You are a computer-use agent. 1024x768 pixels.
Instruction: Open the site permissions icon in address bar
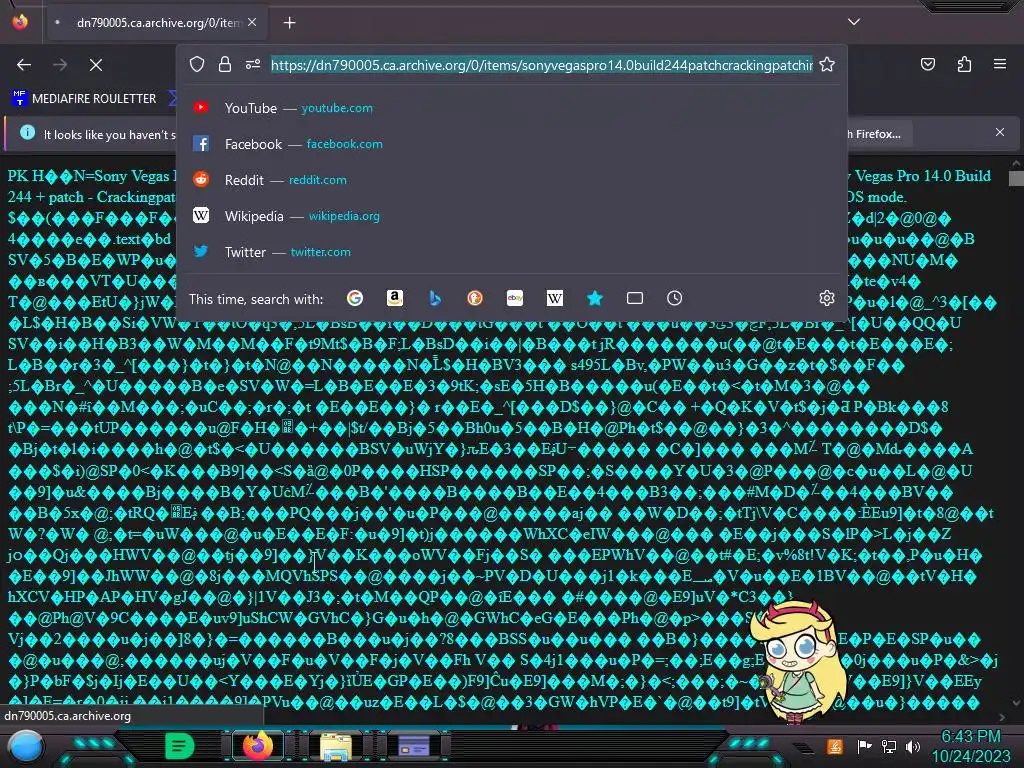[x=253, y=64]
